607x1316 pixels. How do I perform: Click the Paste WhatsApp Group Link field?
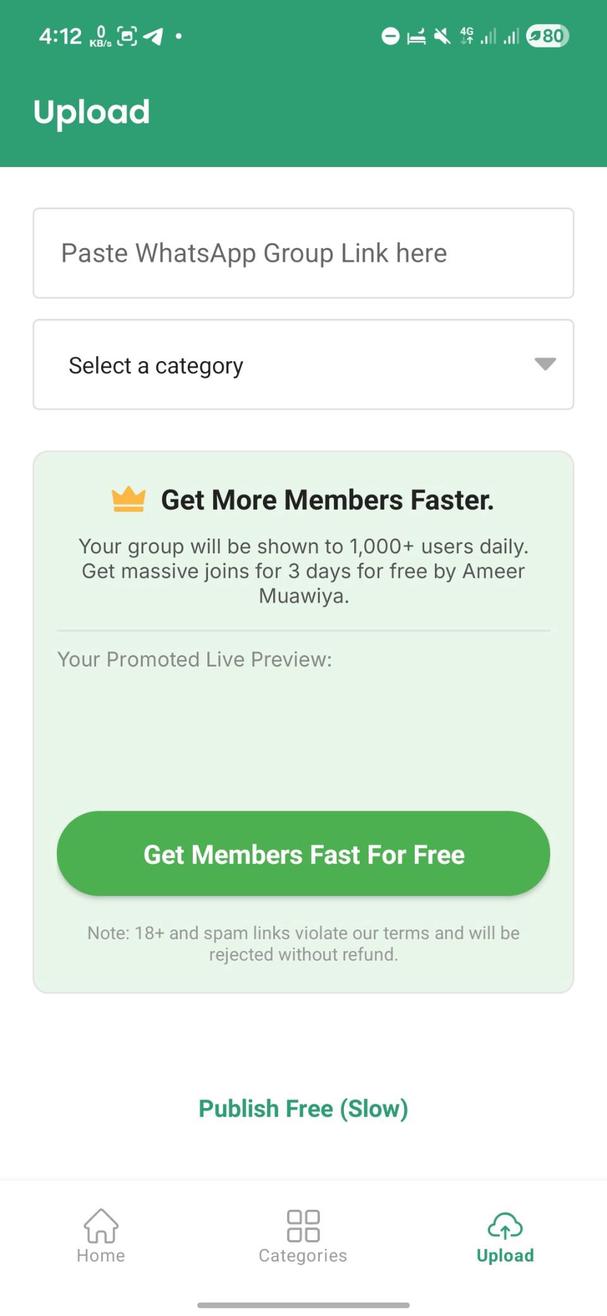coord(303,253)
